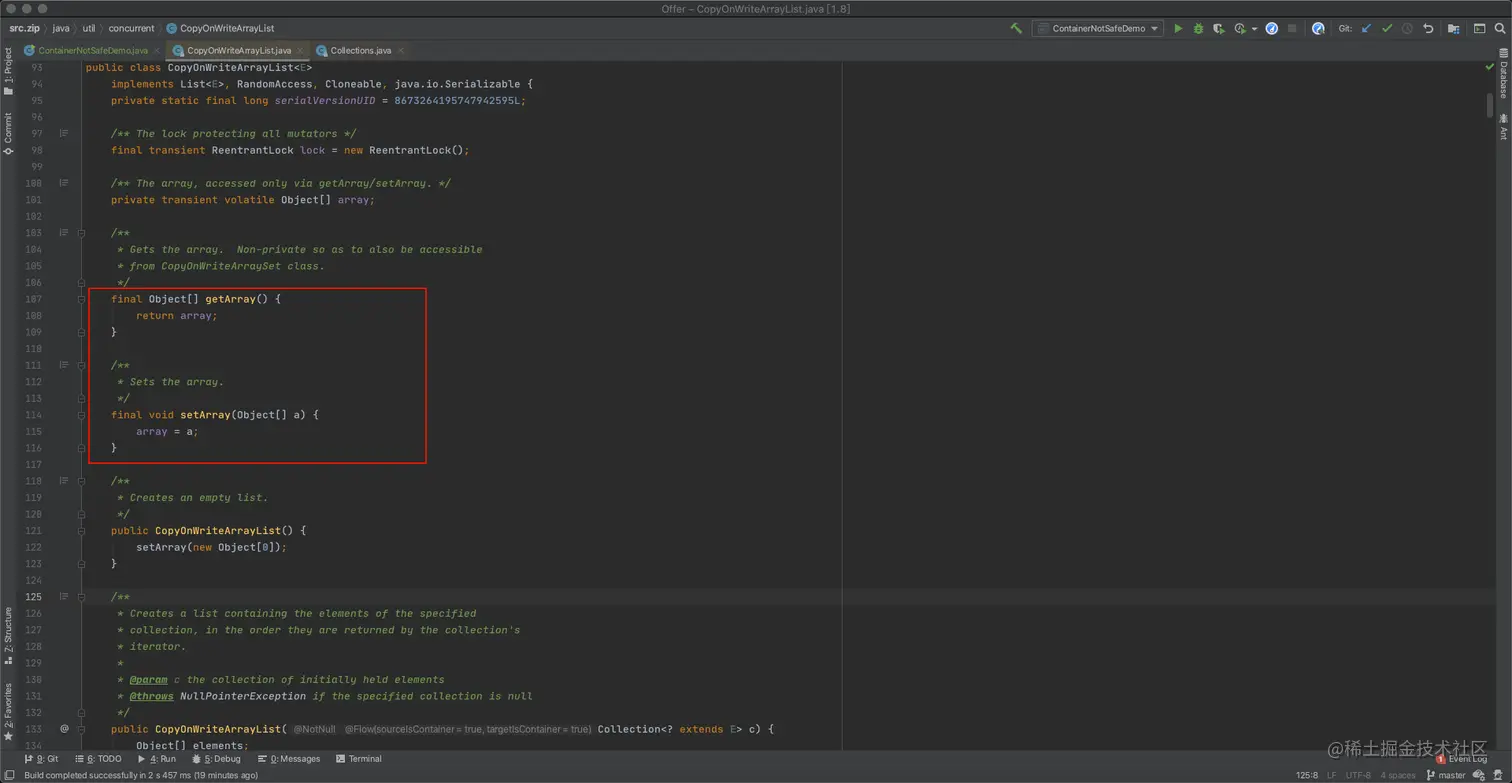Open Search Everywhere magnifier icon

coord(1500,28)
